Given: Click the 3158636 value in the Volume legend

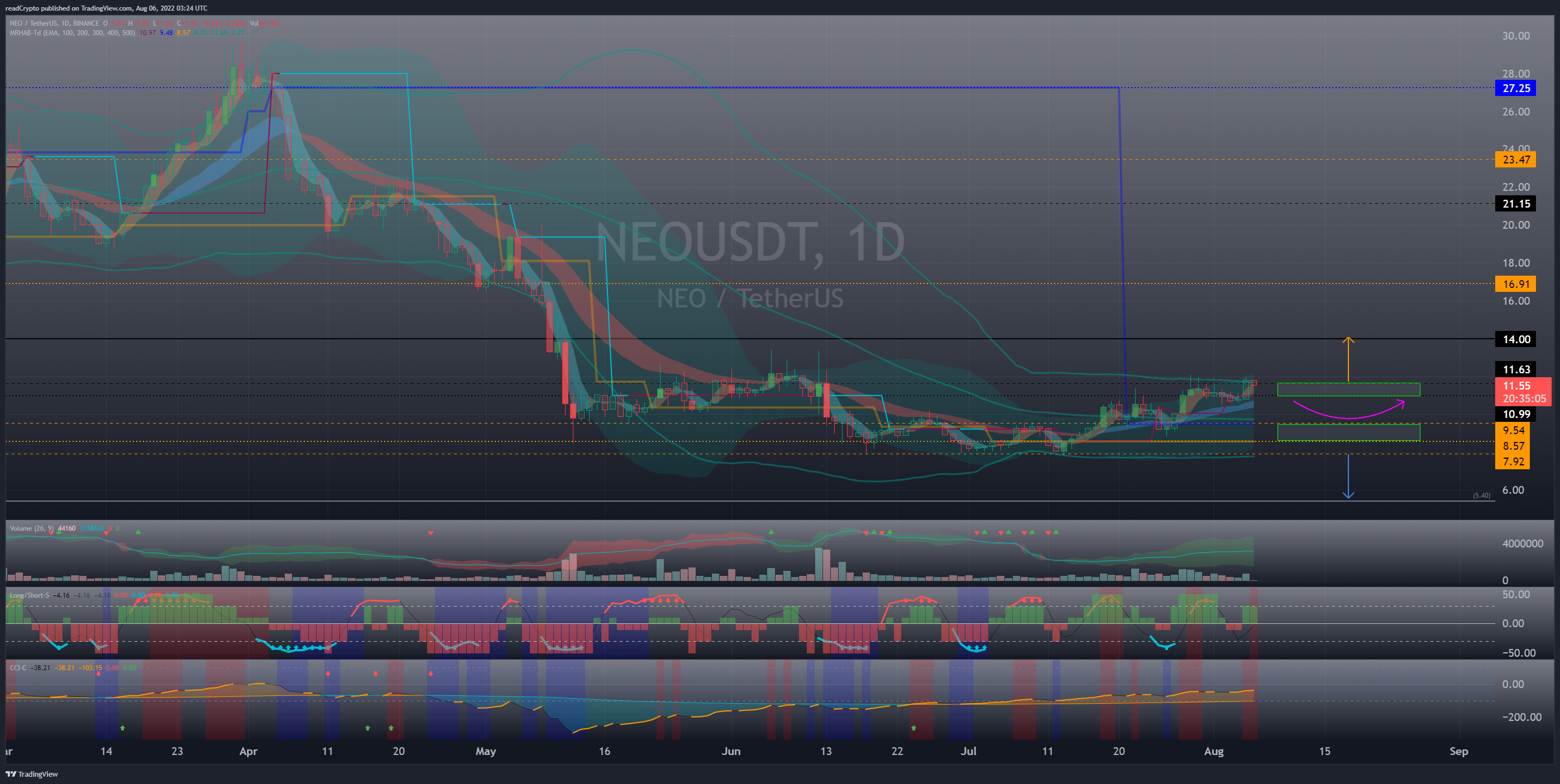Looking at the screenshot, I should pyautogui.click(x=92, y=528).
